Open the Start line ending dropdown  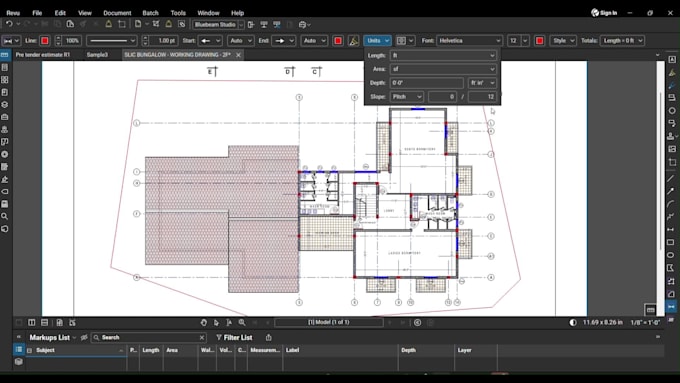pos(210,41)
